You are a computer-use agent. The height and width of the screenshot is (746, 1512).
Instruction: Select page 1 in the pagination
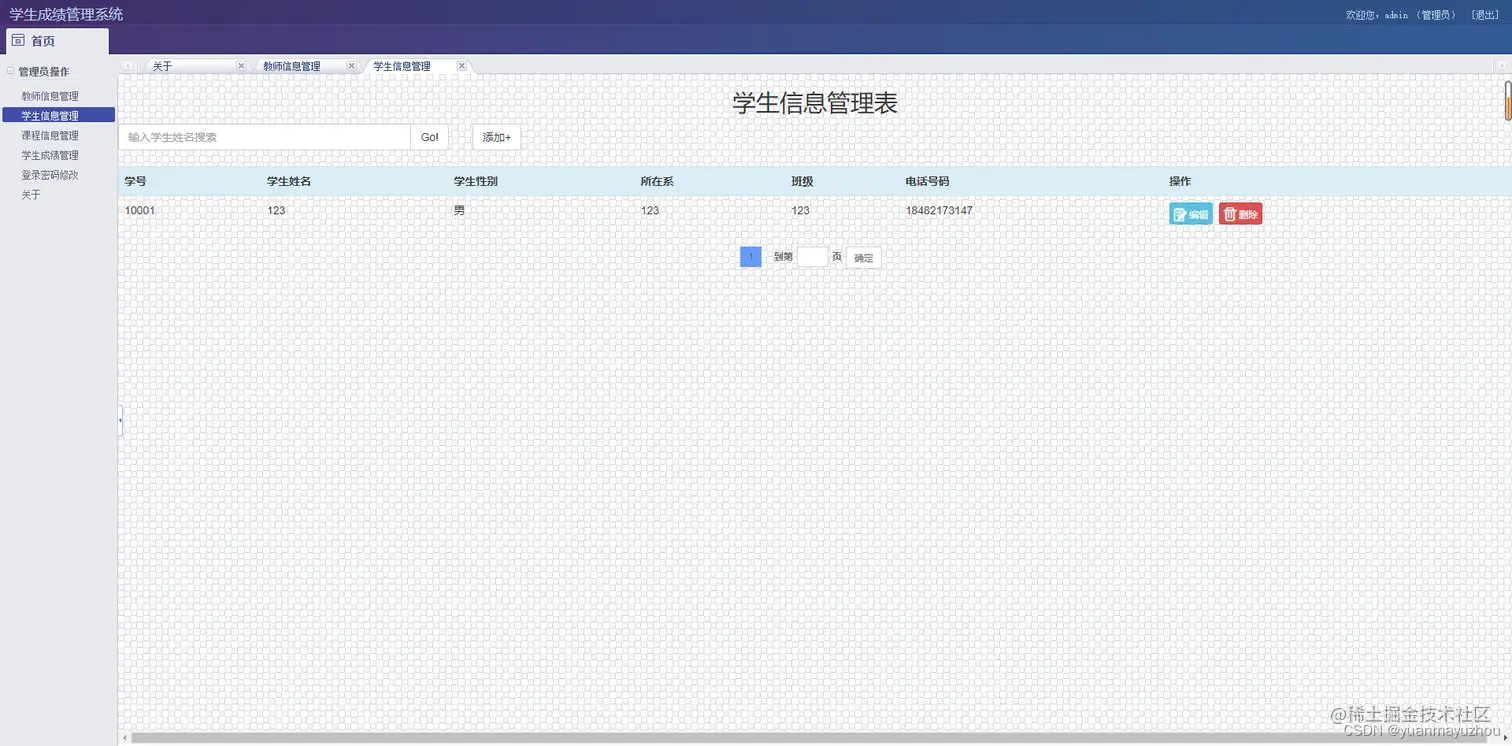pos(751,257)
